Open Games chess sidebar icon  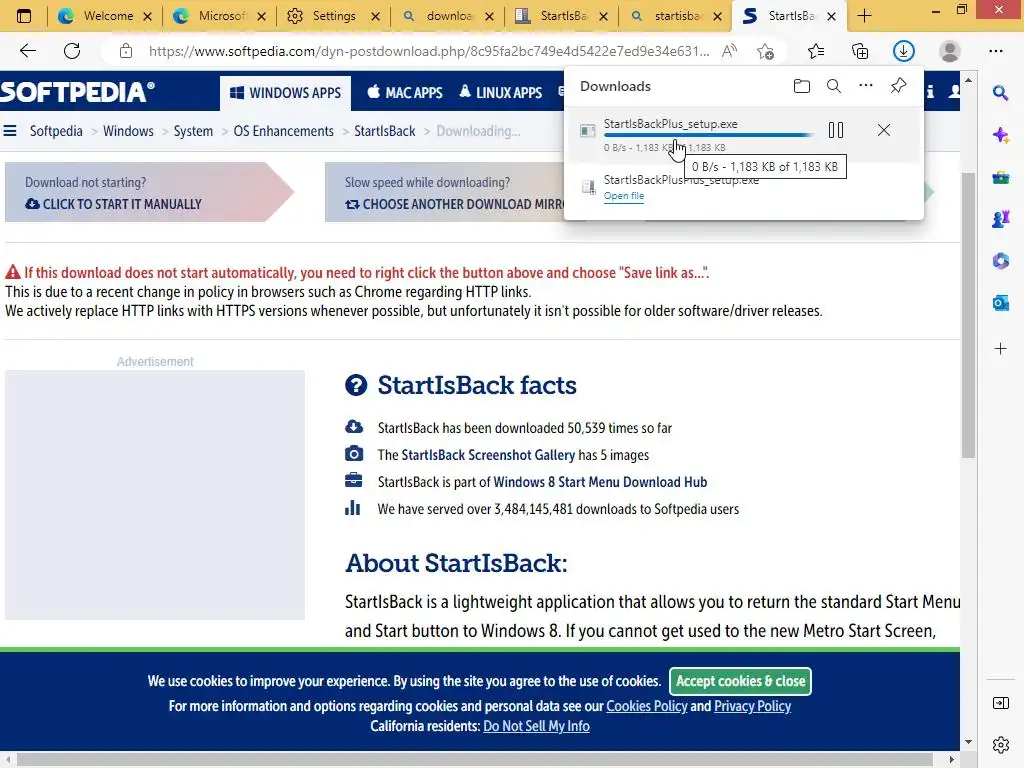1000,219
